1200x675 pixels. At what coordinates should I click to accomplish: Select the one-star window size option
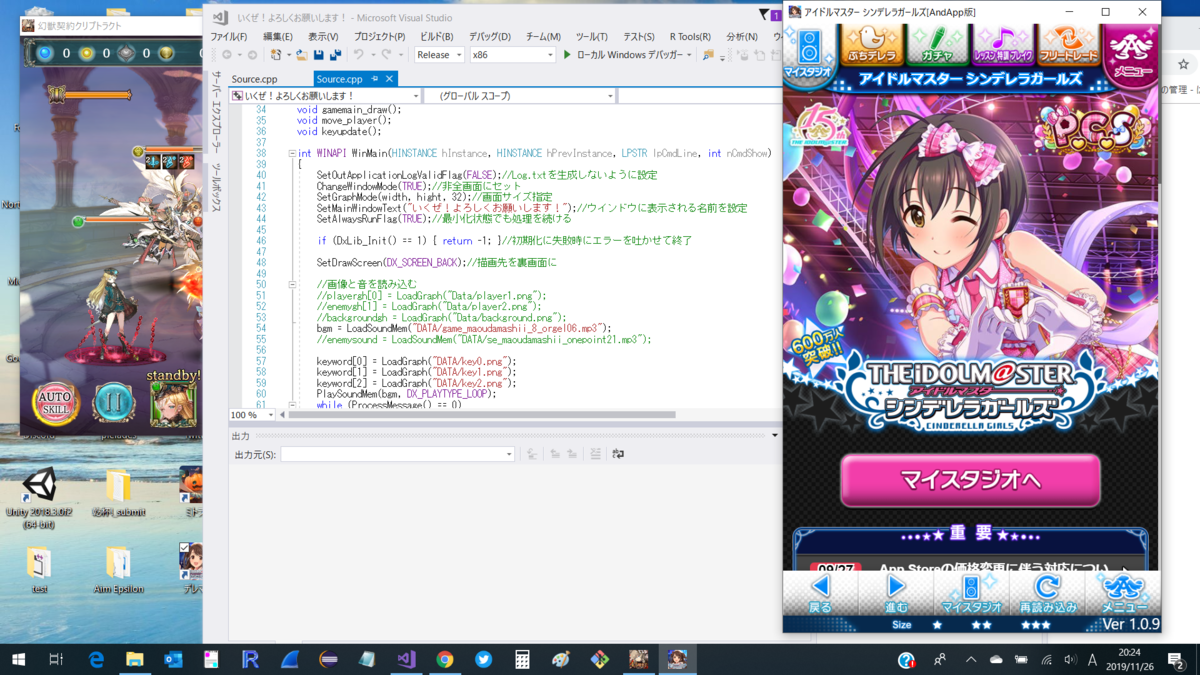coord(937,625)
